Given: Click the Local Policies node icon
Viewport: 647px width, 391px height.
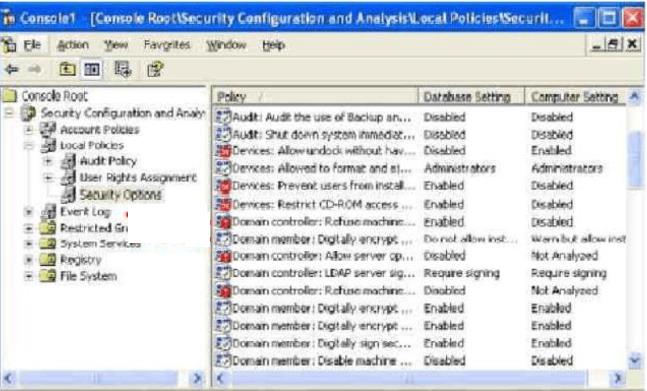Looking at the screenshot, I should 48,145.
